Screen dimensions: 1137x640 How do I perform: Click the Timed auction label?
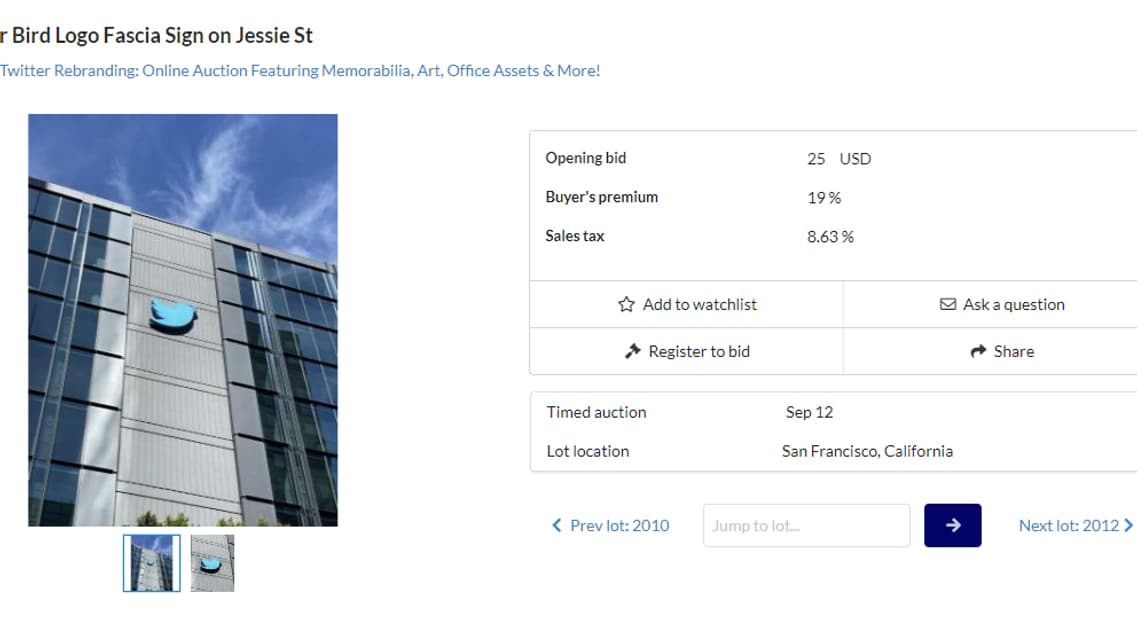(x=596, y=412)
